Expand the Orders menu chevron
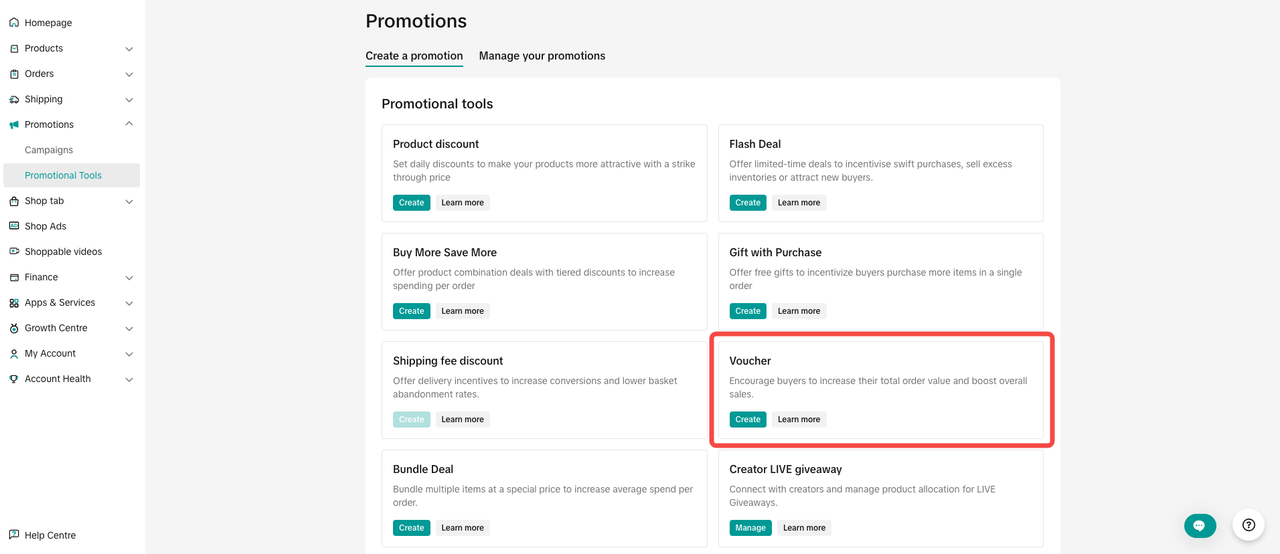The width and height of the screenshot is (1280, 554). (129, 74)
